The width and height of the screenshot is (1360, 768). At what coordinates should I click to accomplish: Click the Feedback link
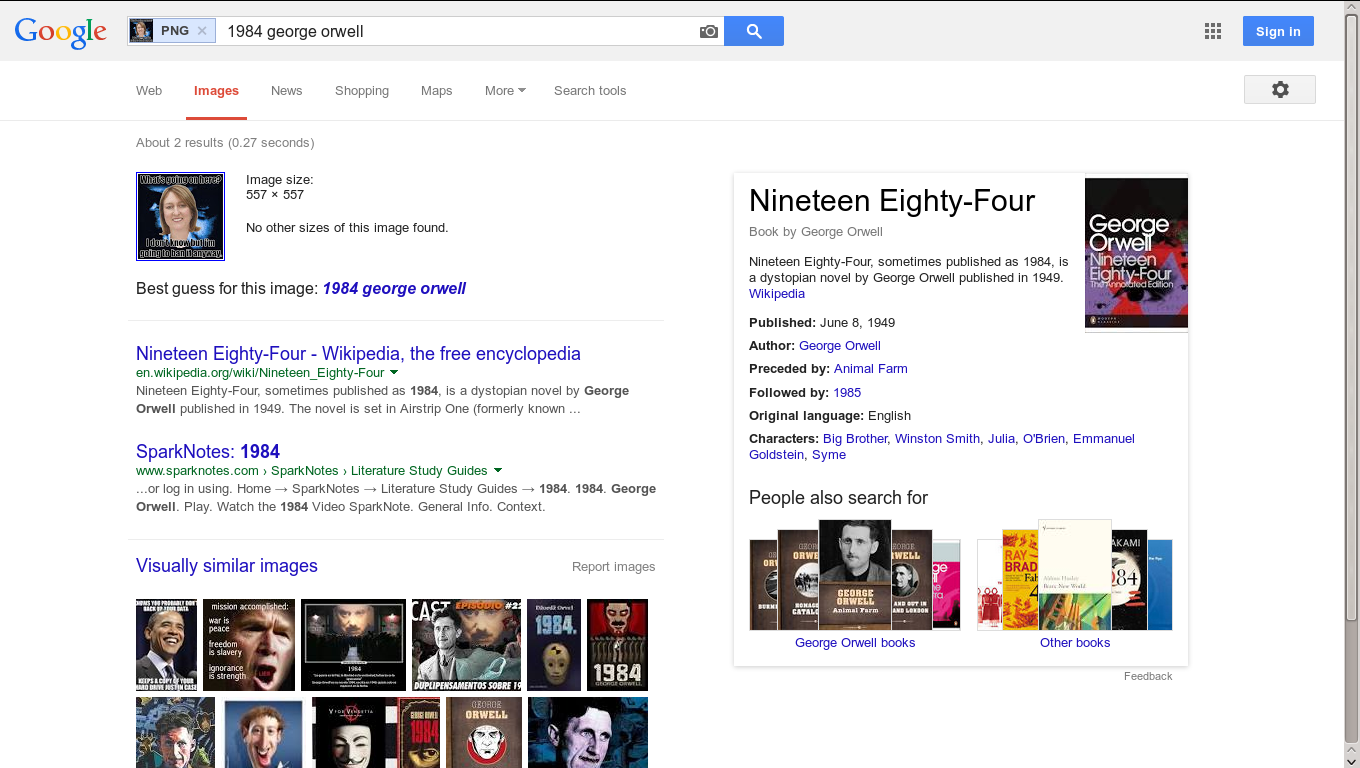tap(1148, 676)
